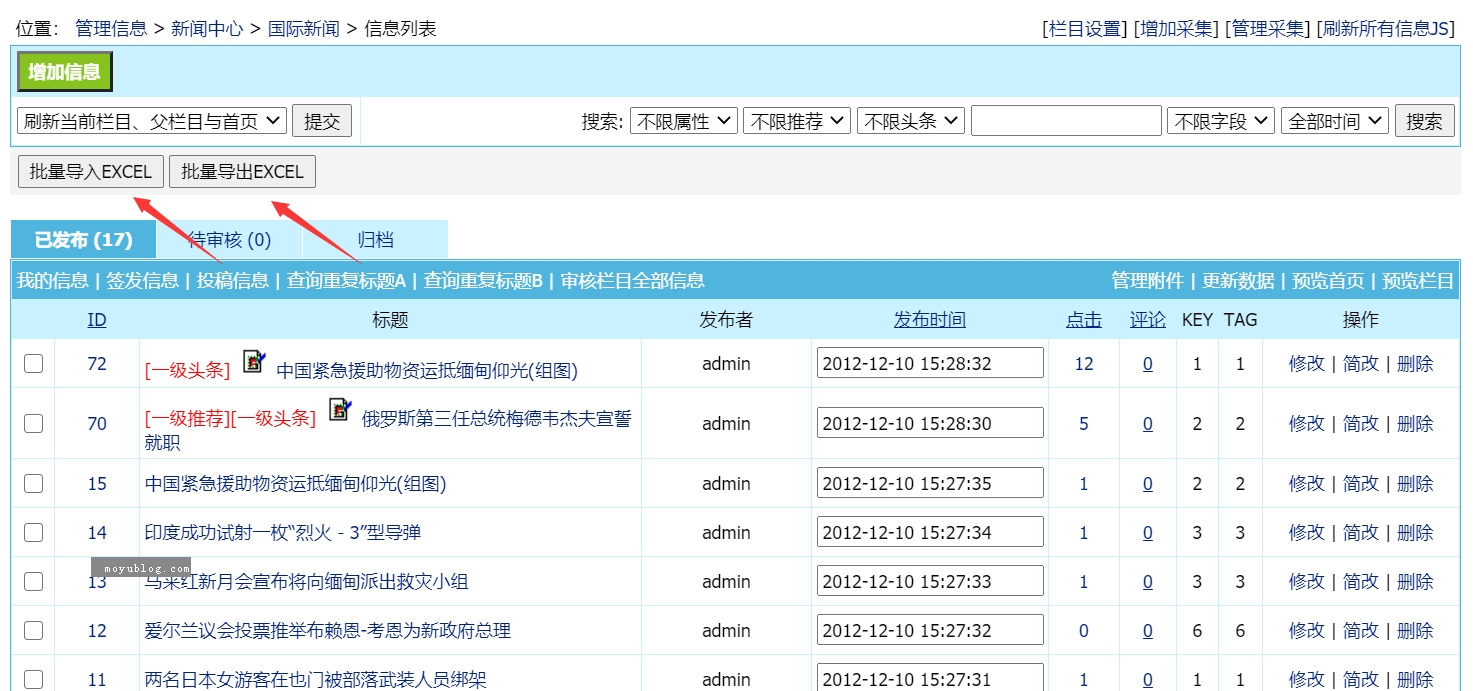1473x691 pixels.
Task: Go to 国际新闻 in breadcrumb
Action: 304,29
